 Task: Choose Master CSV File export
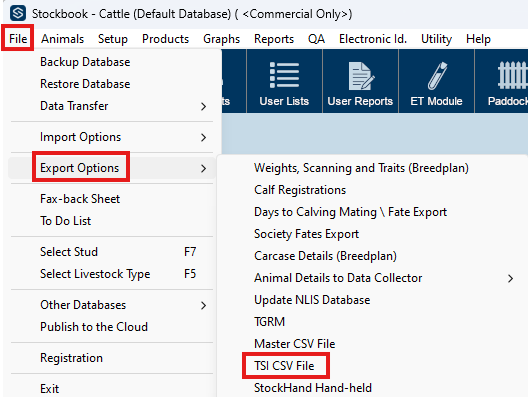(x=295, y=344)
